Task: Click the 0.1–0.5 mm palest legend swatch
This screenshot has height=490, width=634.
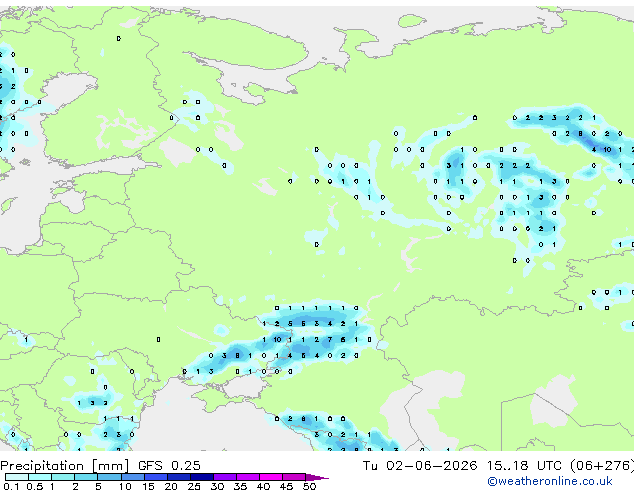Action: click(17, 477)
